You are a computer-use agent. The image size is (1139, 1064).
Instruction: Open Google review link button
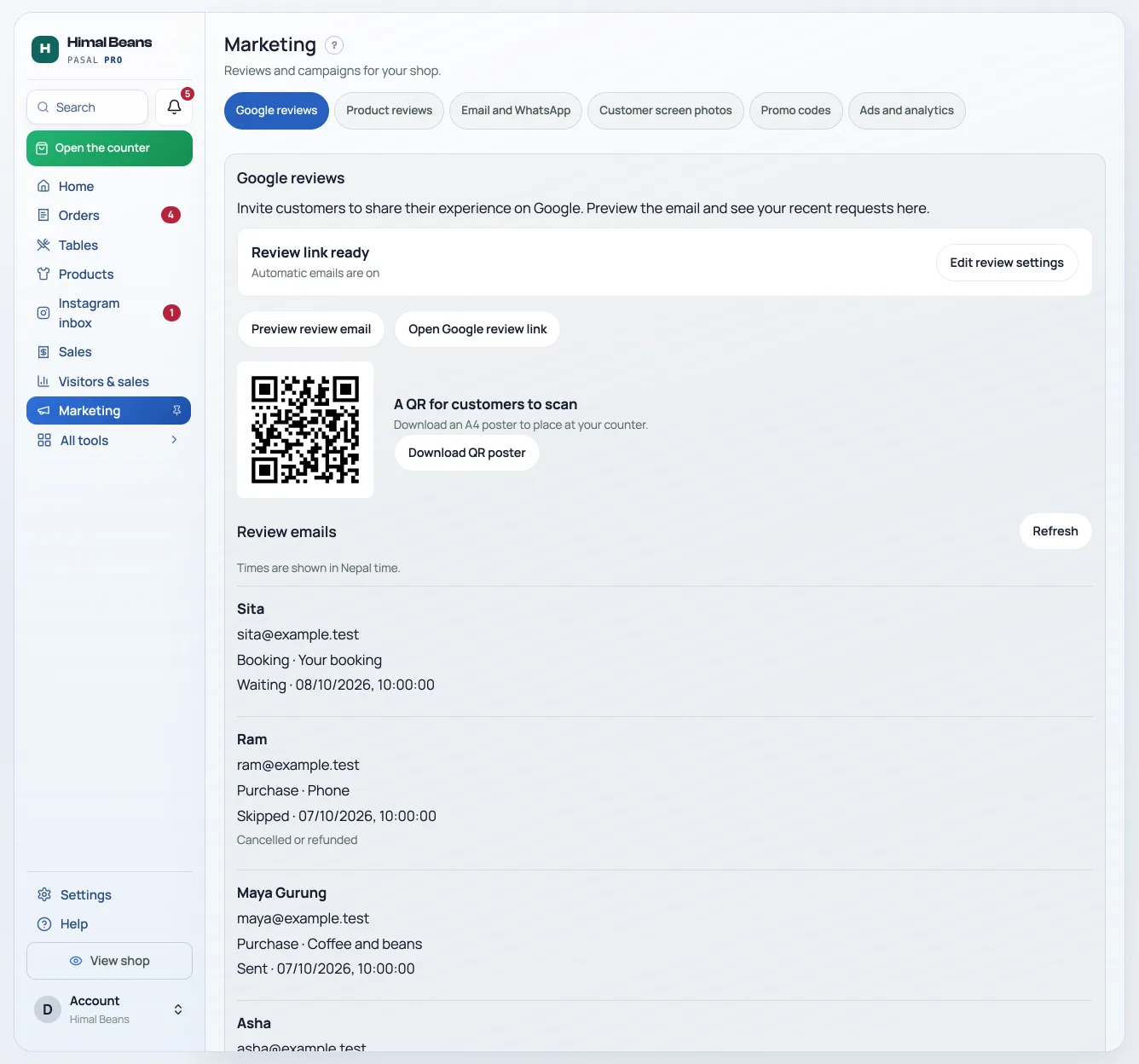click(477, 329)
